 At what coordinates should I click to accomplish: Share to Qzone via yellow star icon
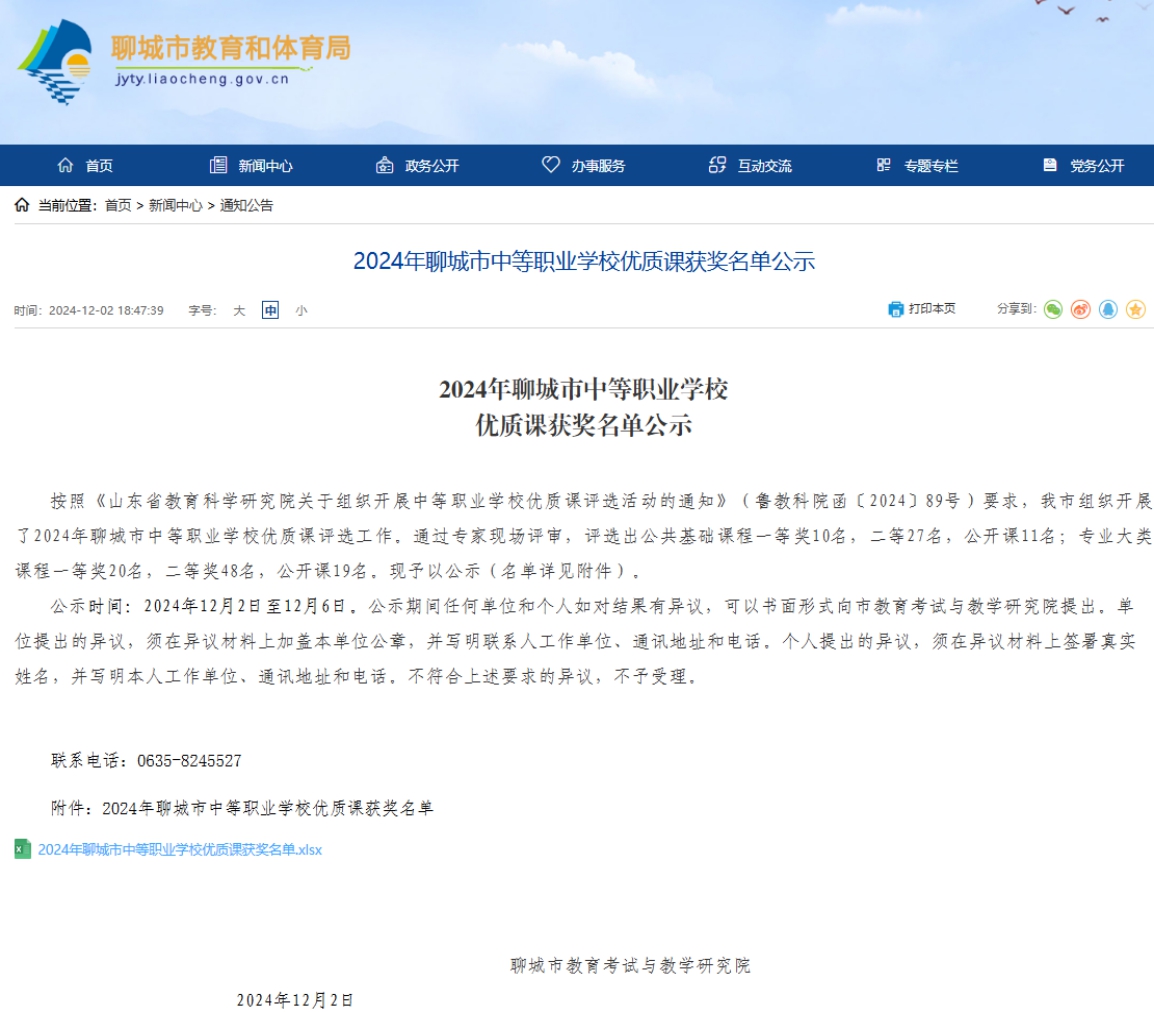pyautogui.click(x=1136, y=309)
